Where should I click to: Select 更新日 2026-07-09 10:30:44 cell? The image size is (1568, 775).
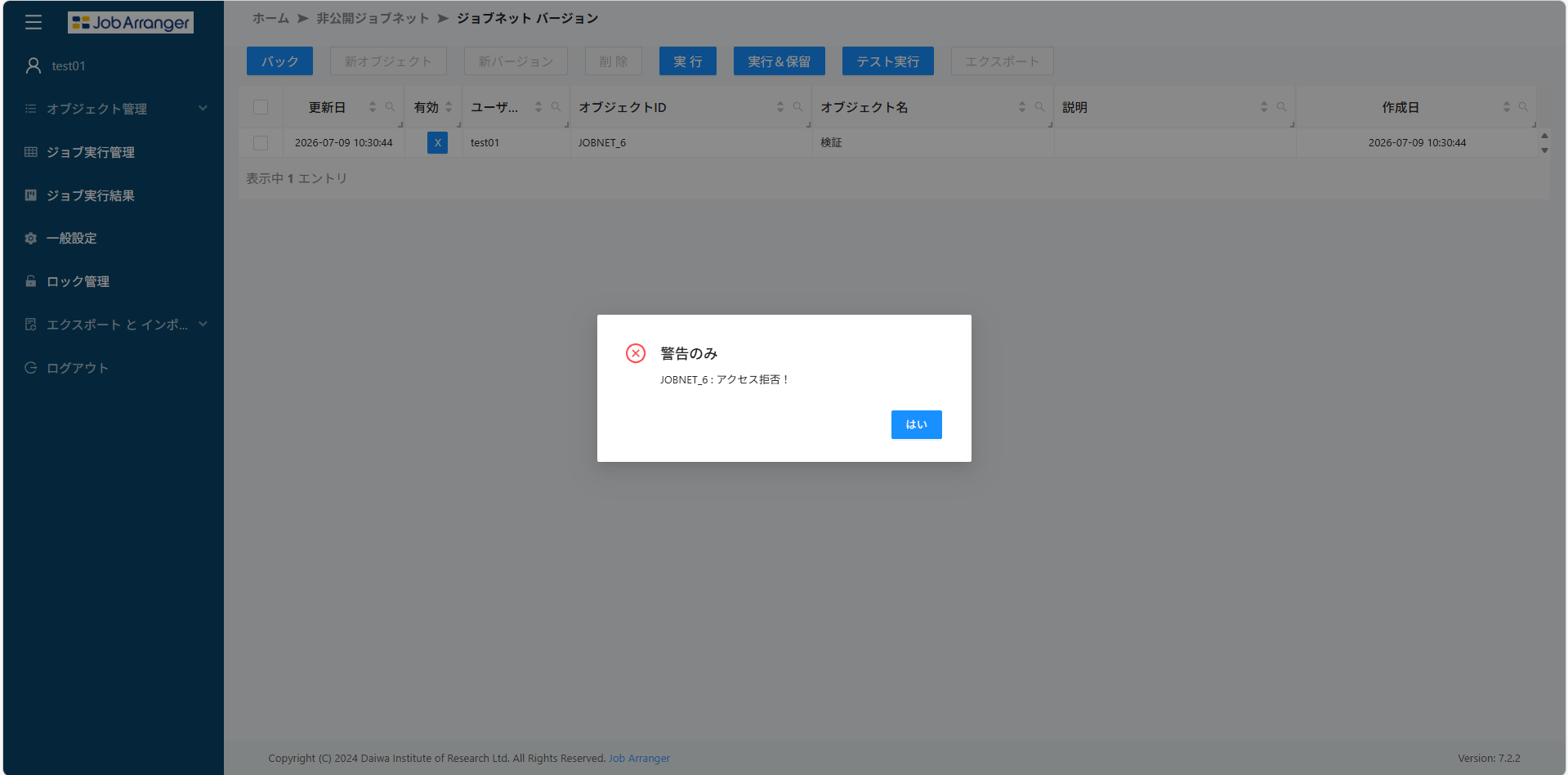click(x=343, y=143)
